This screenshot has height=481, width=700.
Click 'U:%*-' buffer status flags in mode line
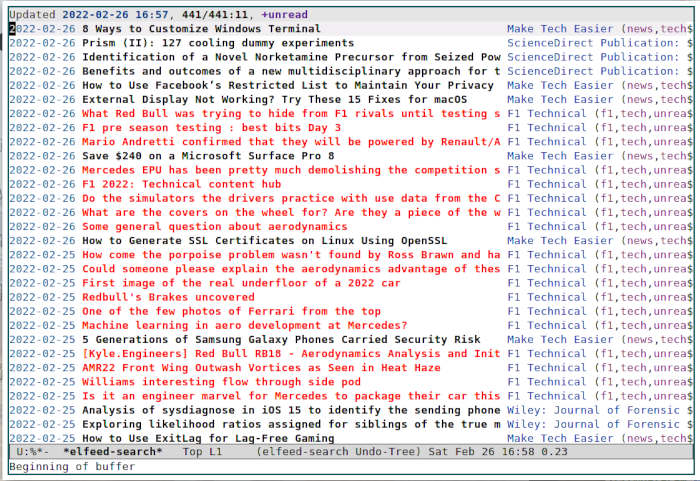coord(33,452)
